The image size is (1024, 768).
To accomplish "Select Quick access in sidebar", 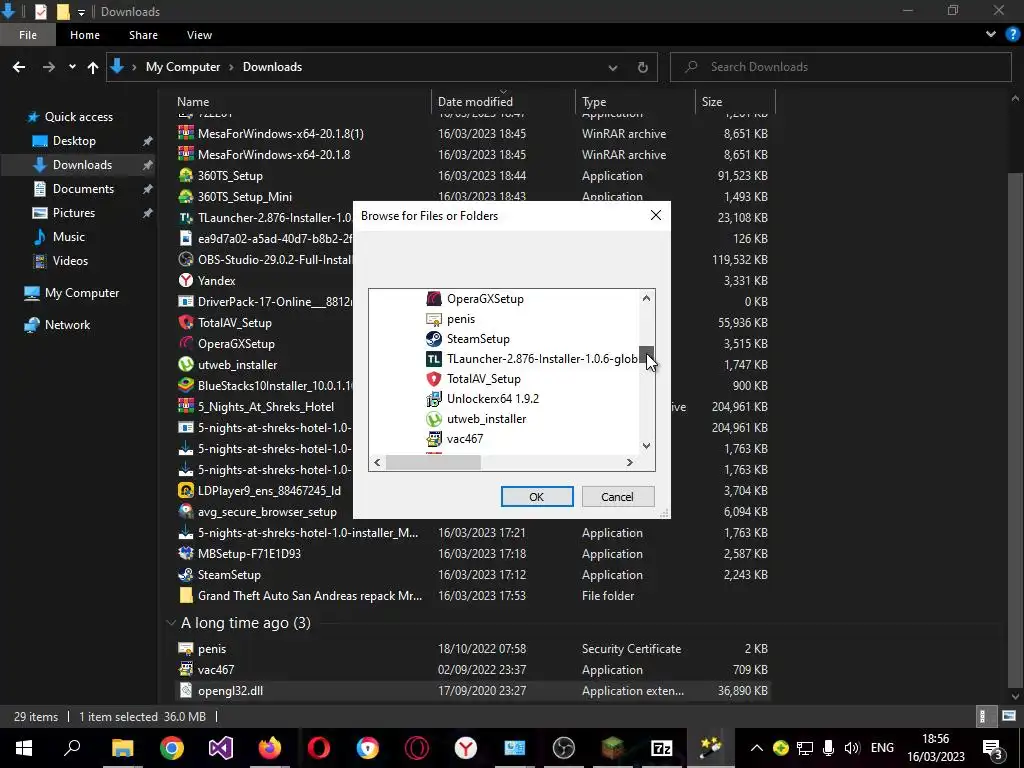I will pos(78,117).
